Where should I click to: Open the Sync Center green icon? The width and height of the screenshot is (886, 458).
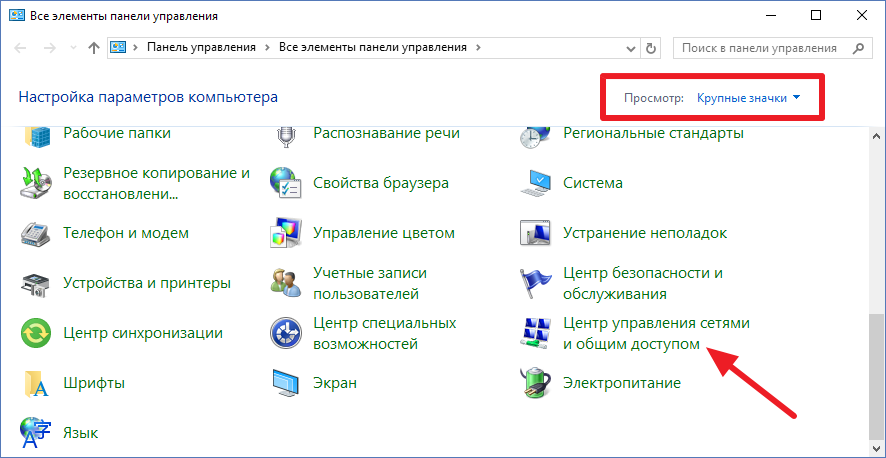pos(36,333)
